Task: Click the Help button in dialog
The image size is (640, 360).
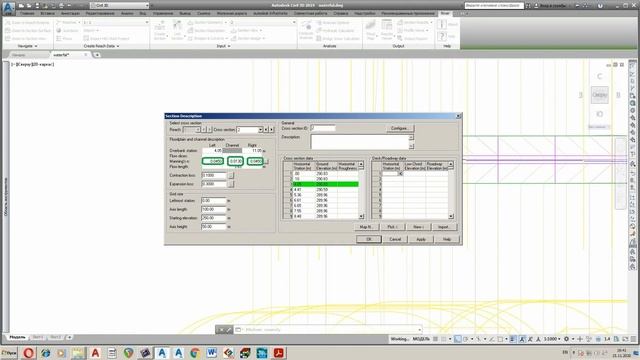Action: click(447, 239)
